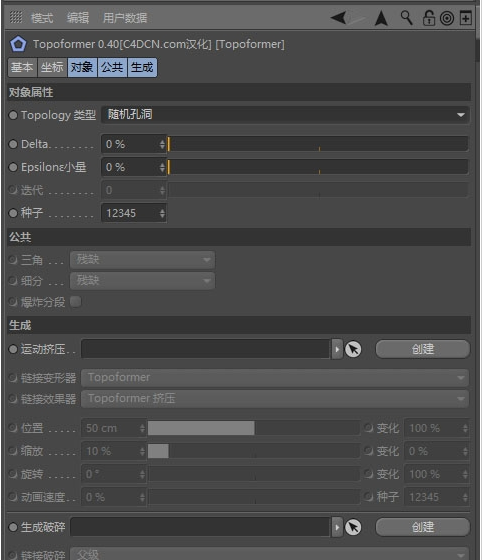Open the 链接变形器 Topoformer dropdown

[275, 378]
